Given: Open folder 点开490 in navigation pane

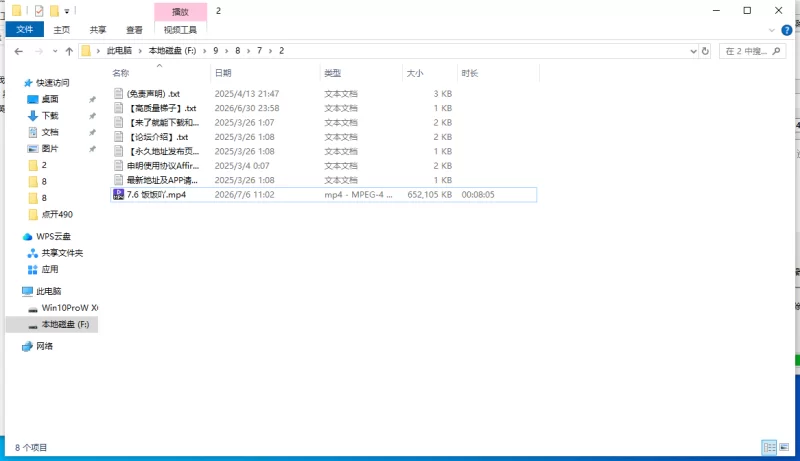Looking at the screenshot, I should 57,214.
